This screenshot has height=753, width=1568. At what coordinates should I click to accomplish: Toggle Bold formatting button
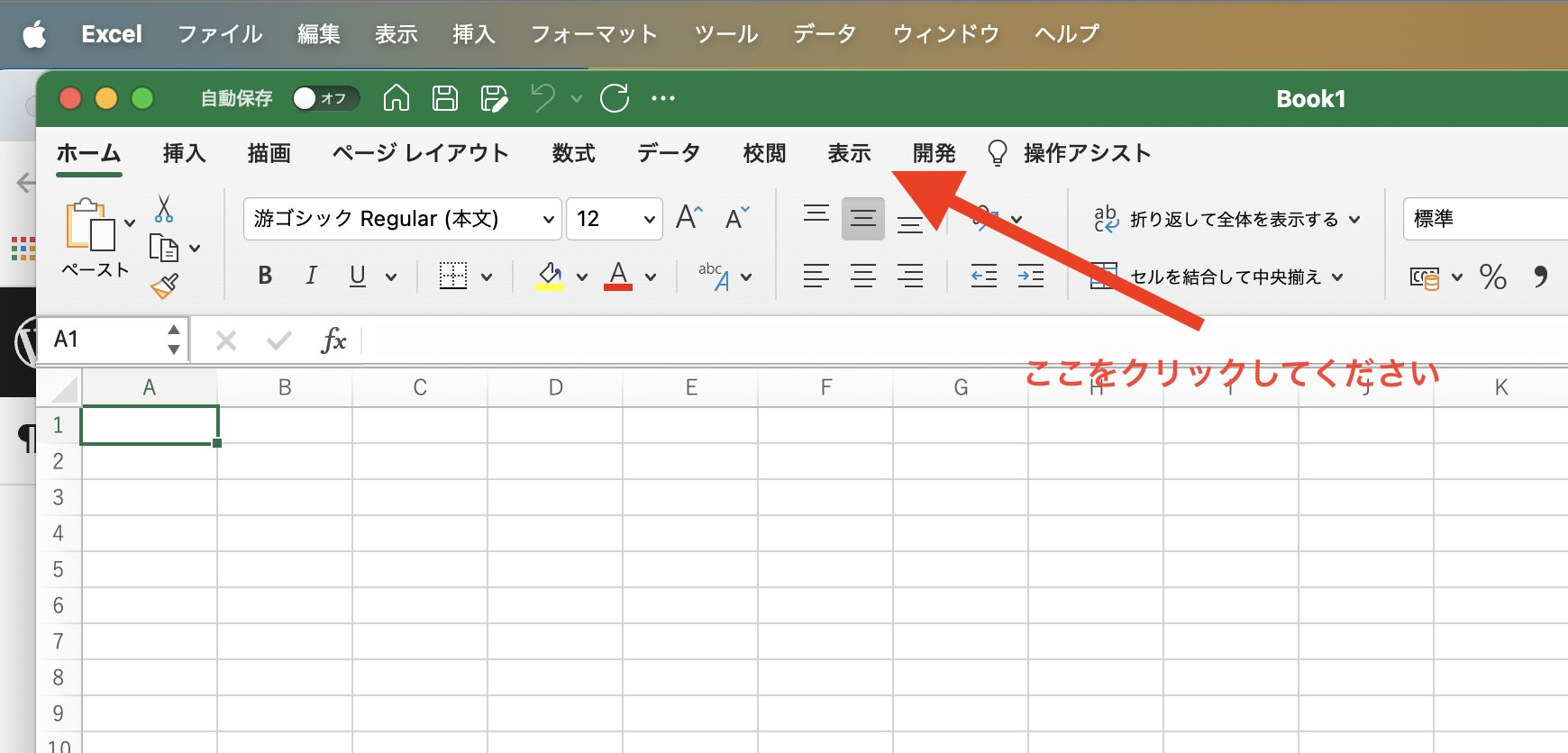265,276
